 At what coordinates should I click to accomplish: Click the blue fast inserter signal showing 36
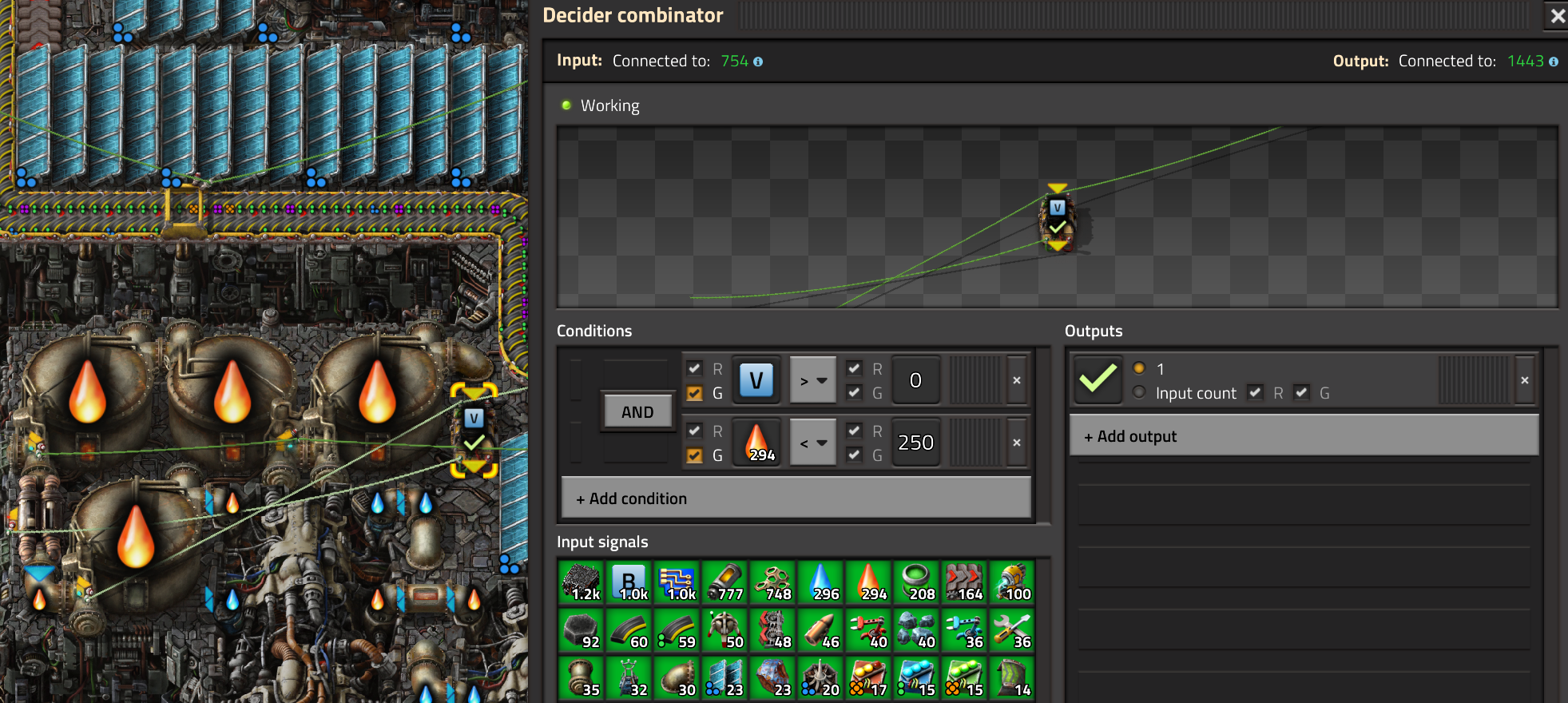965,630
